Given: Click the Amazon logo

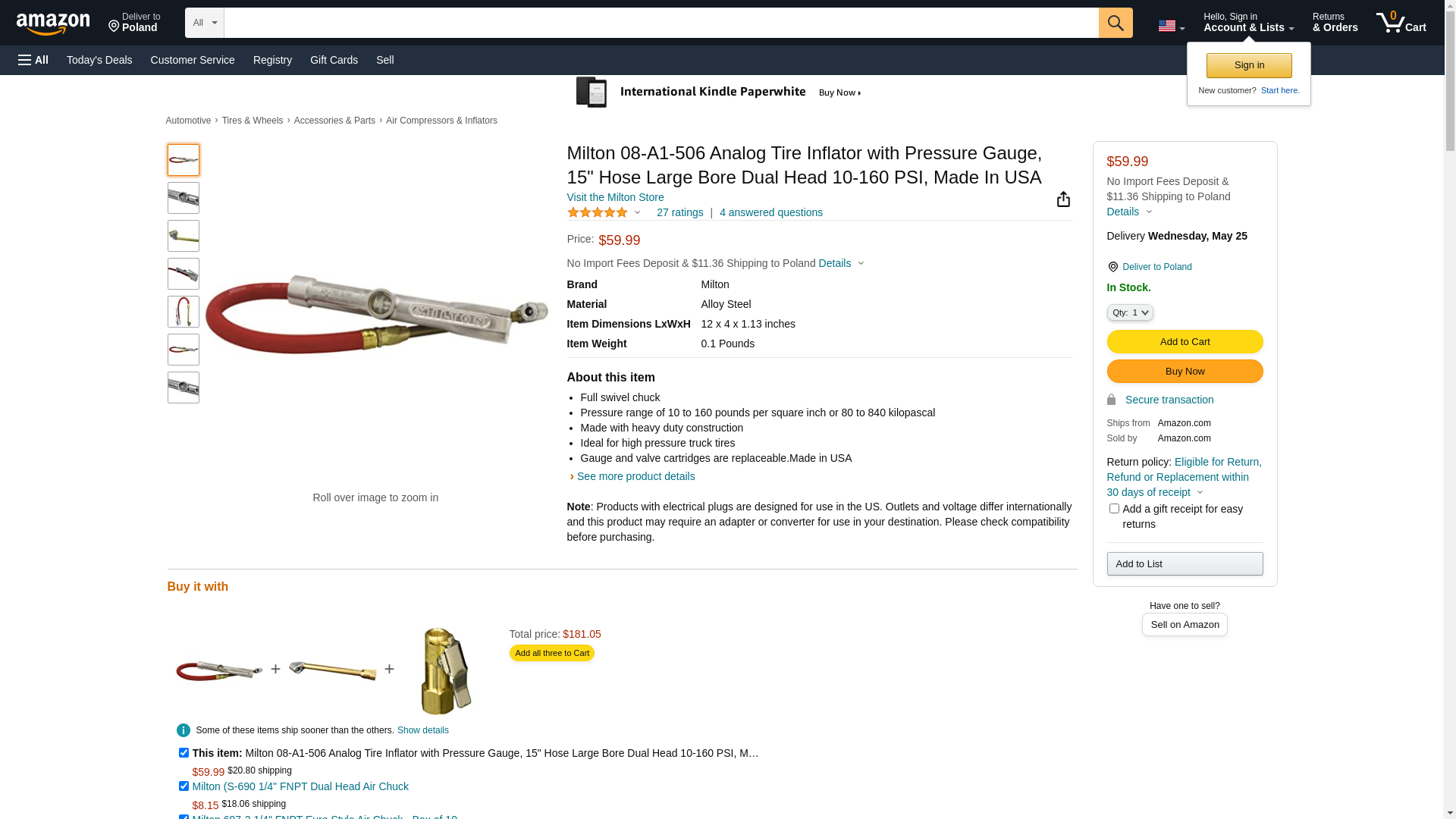Looking at the screenshot, I should [x=53, y=24].
